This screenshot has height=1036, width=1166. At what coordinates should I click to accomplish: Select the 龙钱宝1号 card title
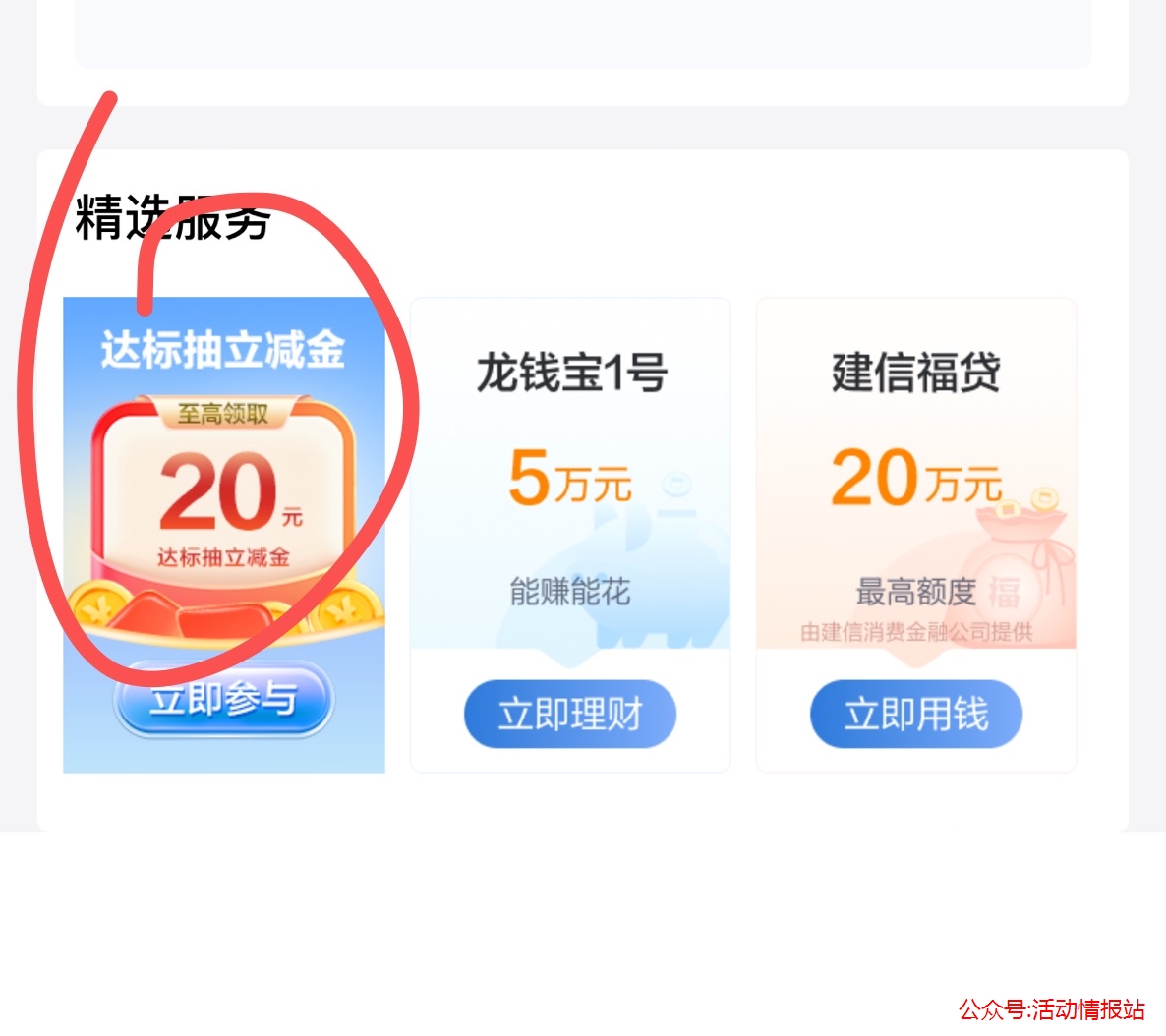(x=571, y=372)
